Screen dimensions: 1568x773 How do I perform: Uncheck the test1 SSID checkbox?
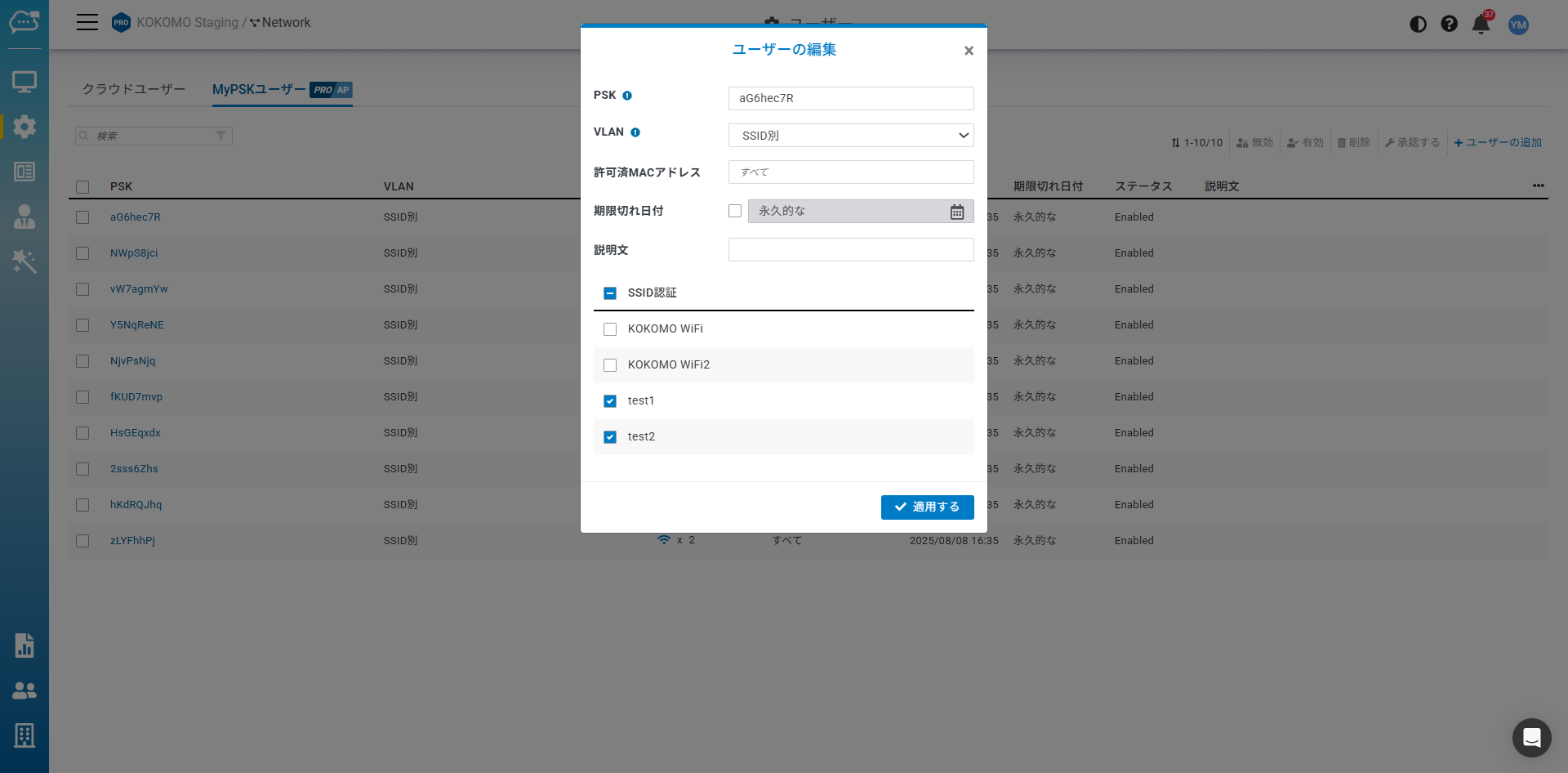pyautogui.click(x=610, y=401)
